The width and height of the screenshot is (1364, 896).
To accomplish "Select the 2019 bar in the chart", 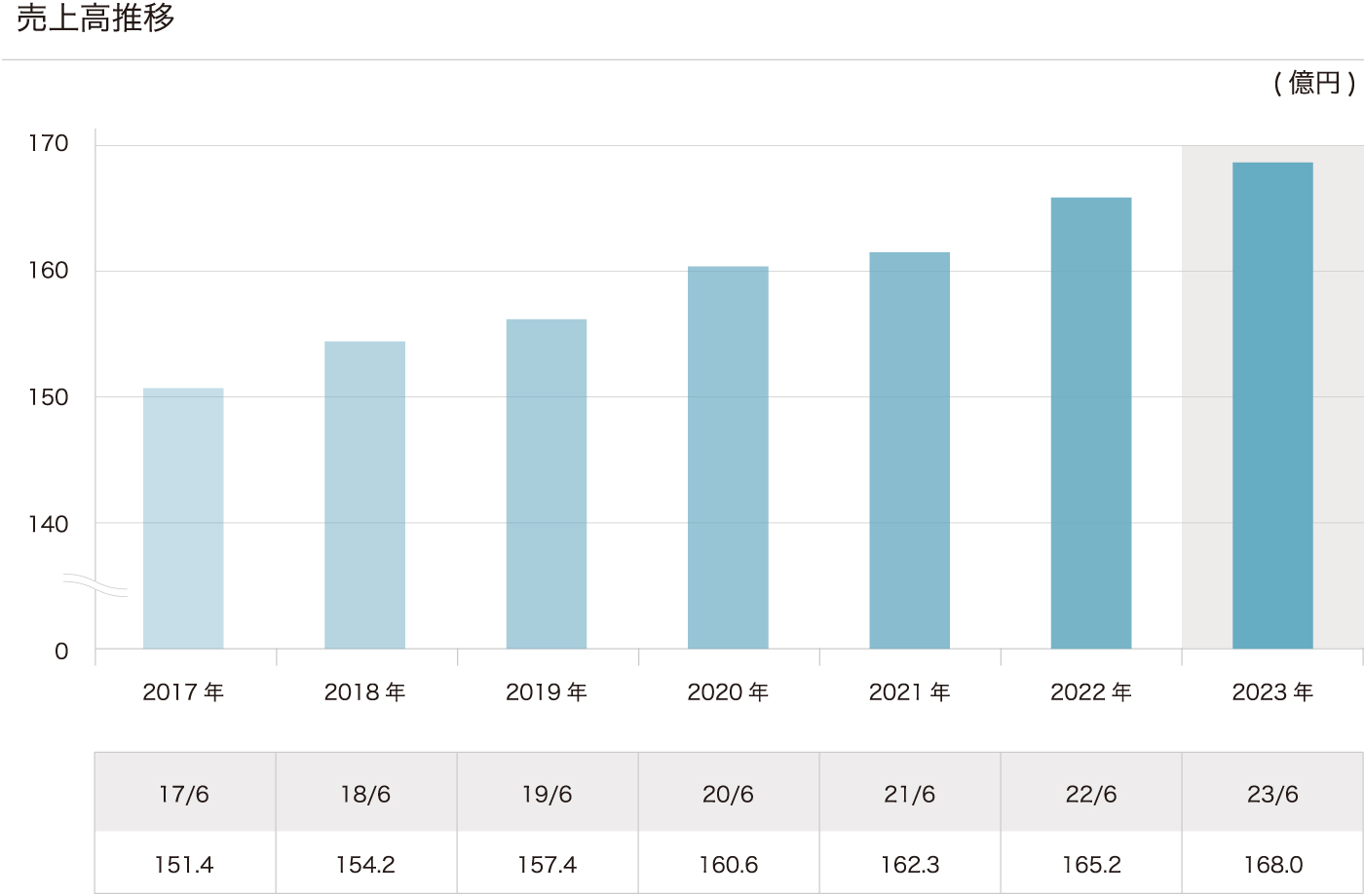I will pyautogui.click(x=547, y=484).
